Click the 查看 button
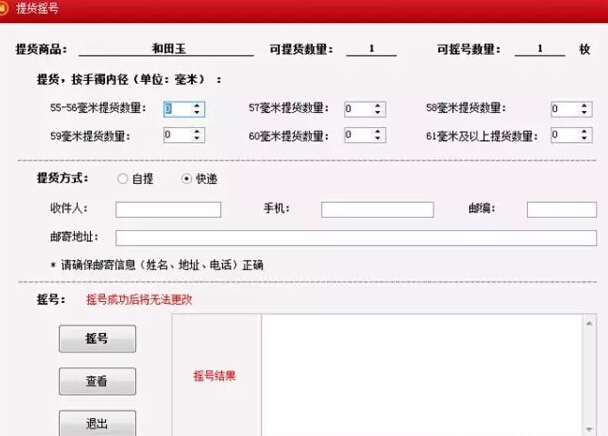The width and height of the screenshot is (608, 436). (x=97, y=381)
